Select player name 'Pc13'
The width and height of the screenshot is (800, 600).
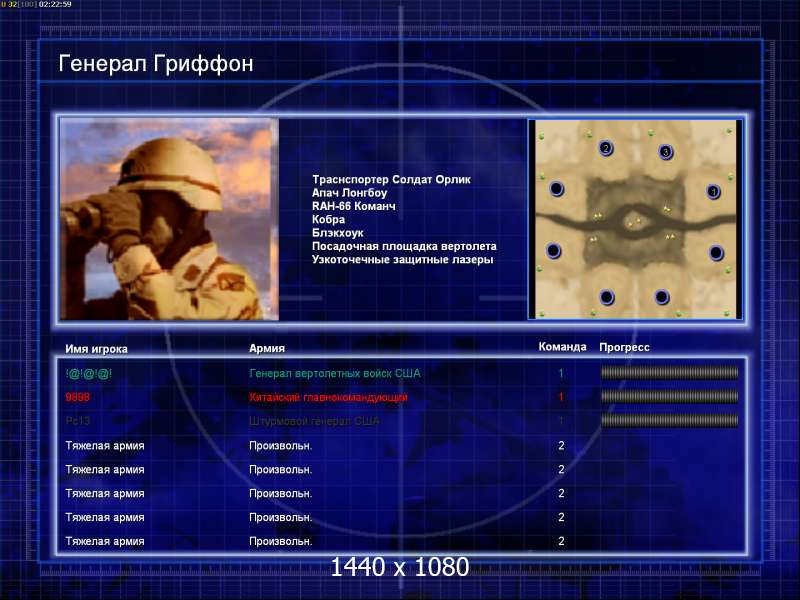pyautogui.click(x=78, y=421)
